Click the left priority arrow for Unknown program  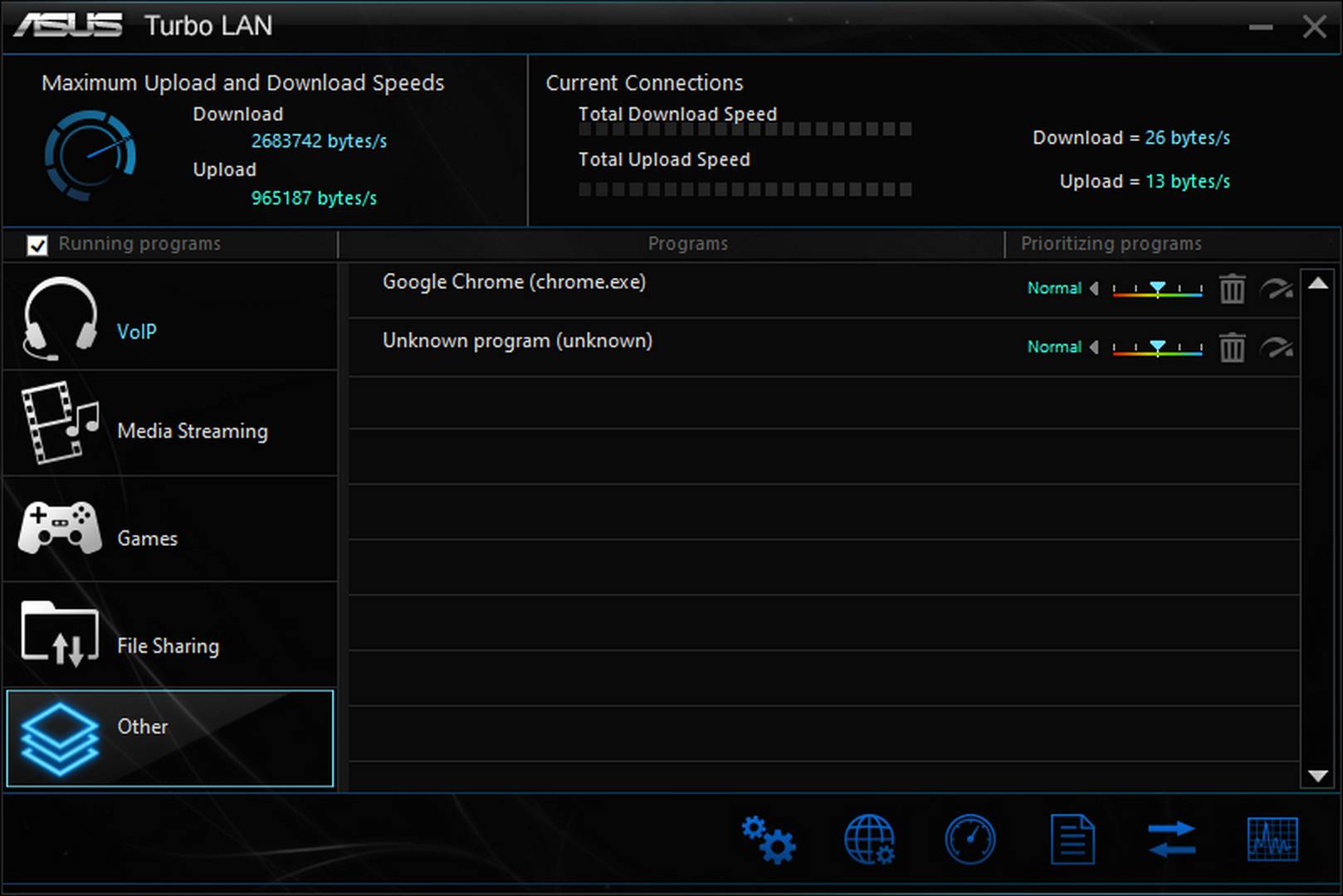click(1094, 348)
